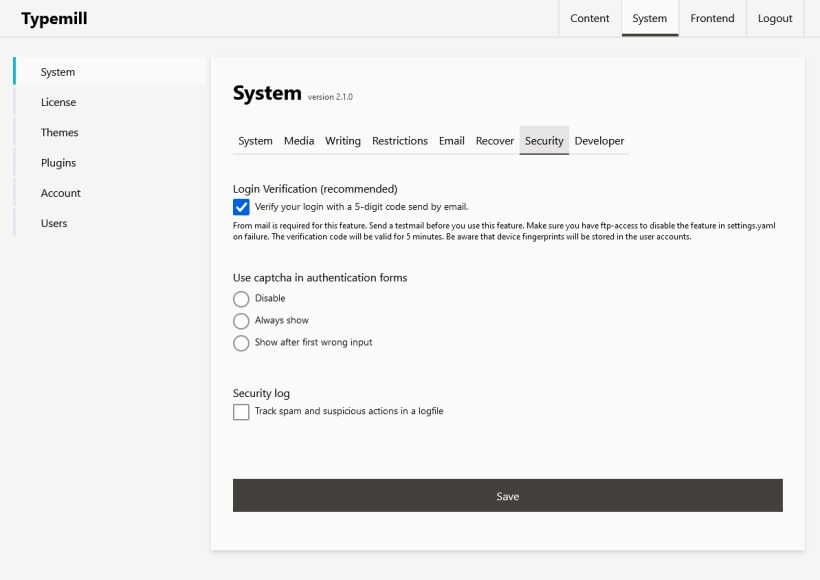Click the 'Security log' heading
Viewport: 820px width, 580px height.
coord(261,393)
